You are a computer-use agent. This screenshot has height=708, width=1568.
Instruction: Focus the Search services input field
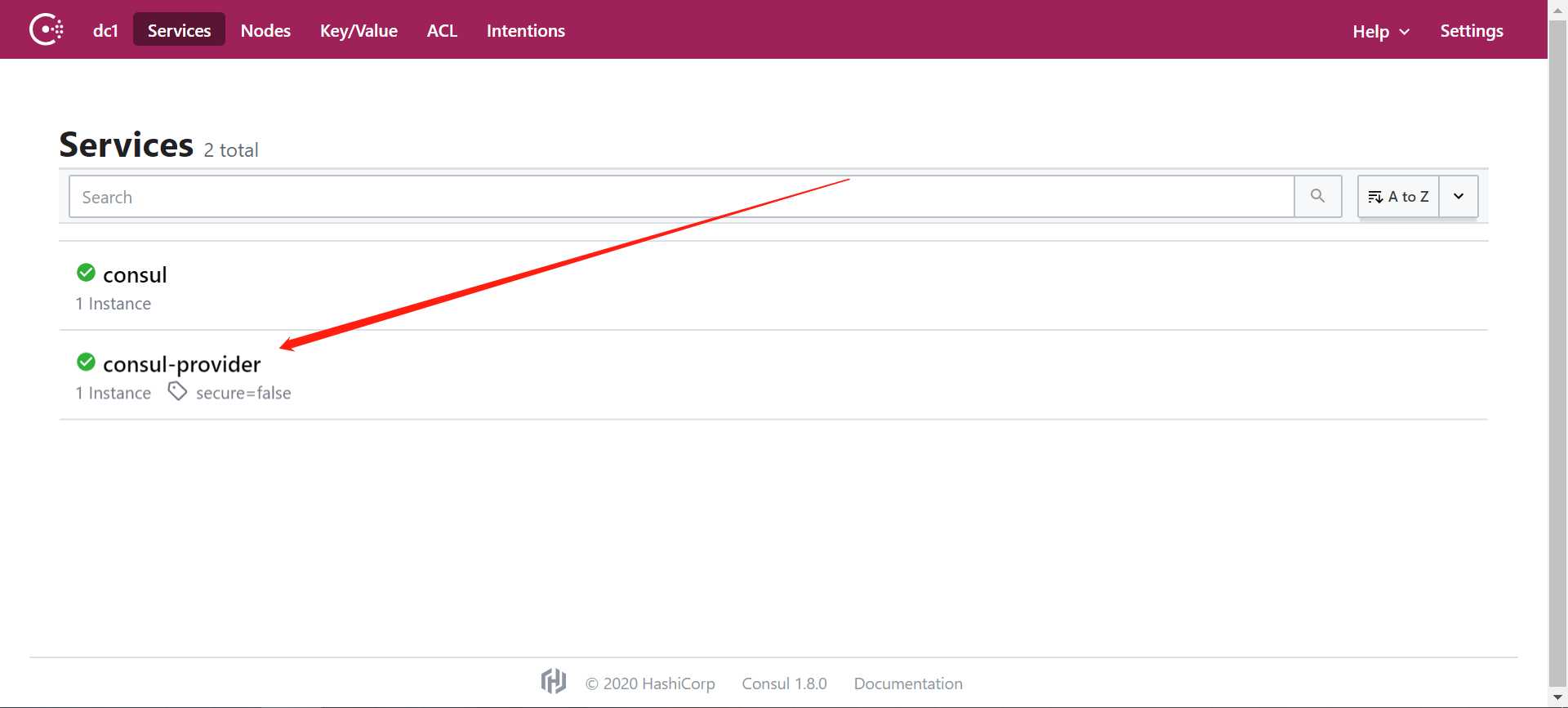(x=682, y=197)
